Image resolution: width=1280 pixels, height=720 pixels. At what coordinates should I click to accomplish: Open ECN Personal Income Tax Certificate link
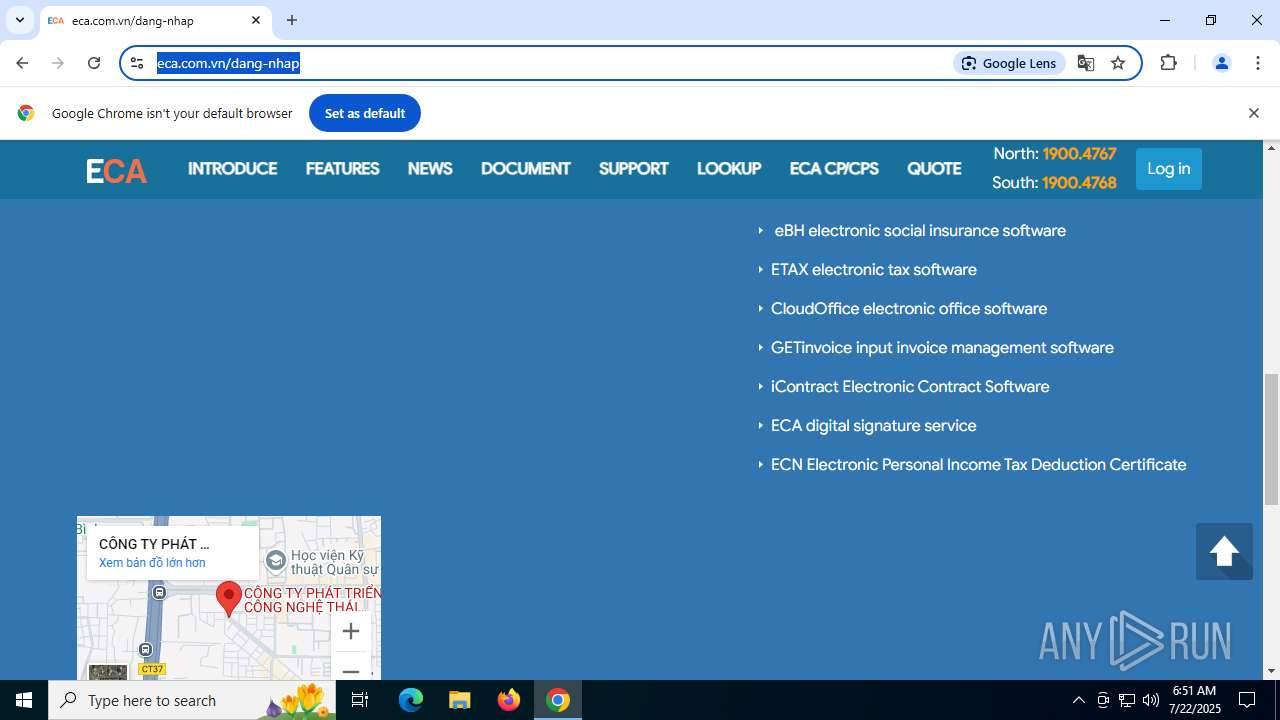tap(978, 465)
